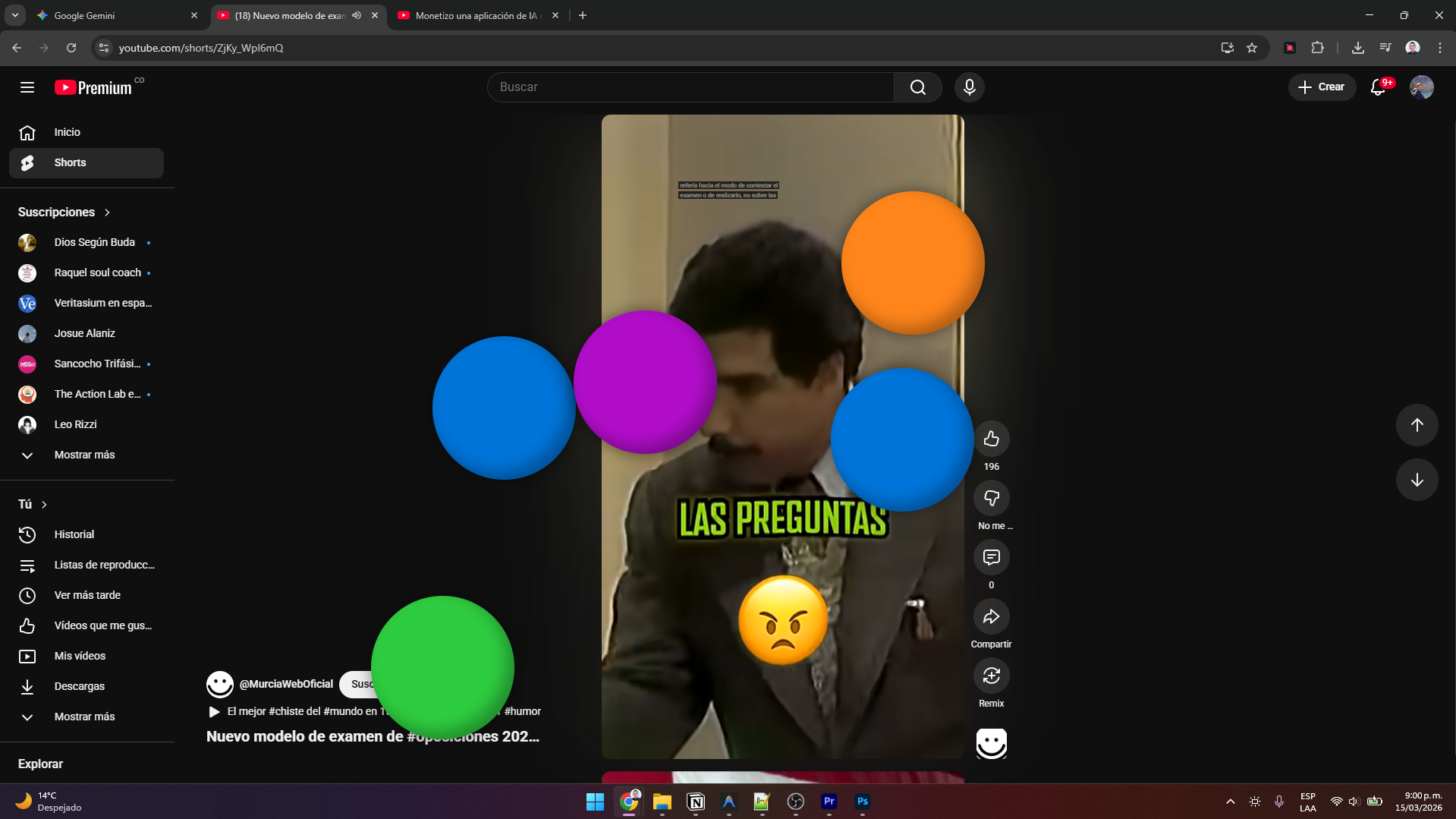Open Chrome three-dot menu

1440,48
